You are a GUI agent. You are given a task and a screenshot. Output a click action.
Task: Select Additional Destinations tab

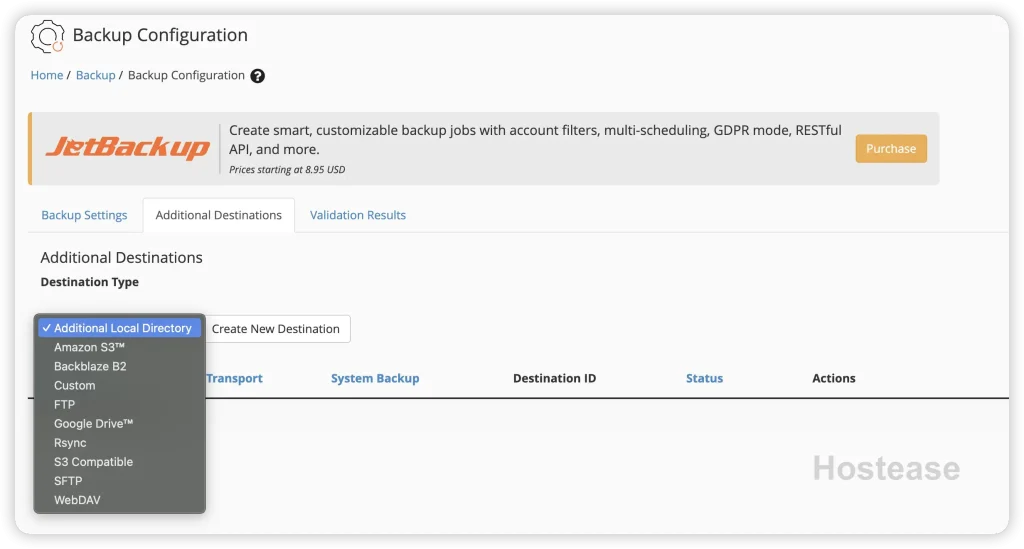click(x=219, y=215)
